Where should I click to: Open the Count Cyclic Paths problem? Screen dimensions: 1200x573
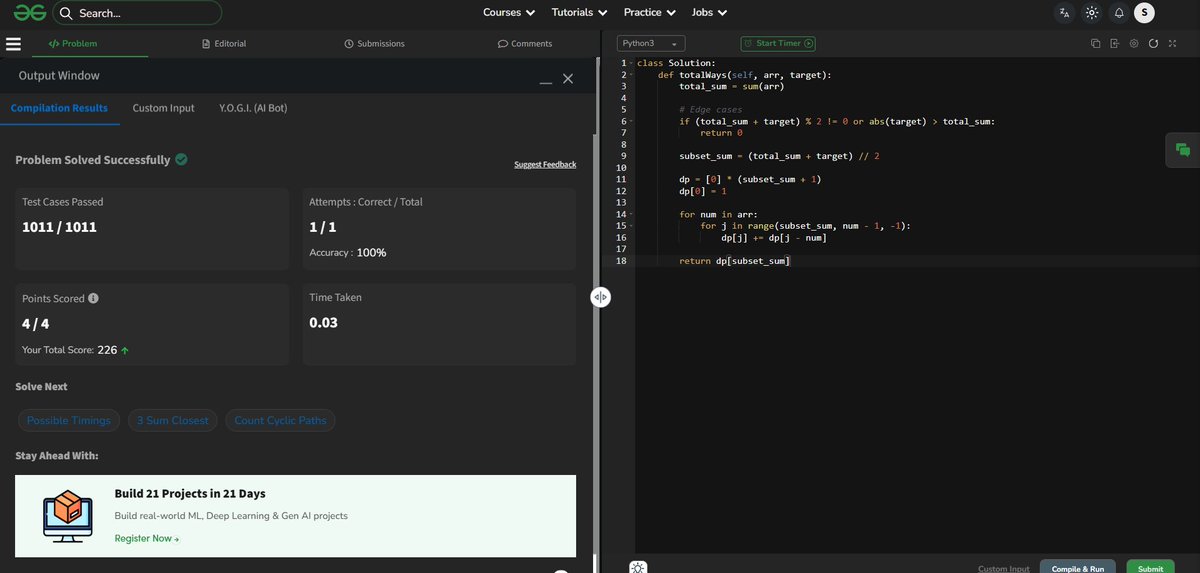pyautogui.click(x=280, y=420)
